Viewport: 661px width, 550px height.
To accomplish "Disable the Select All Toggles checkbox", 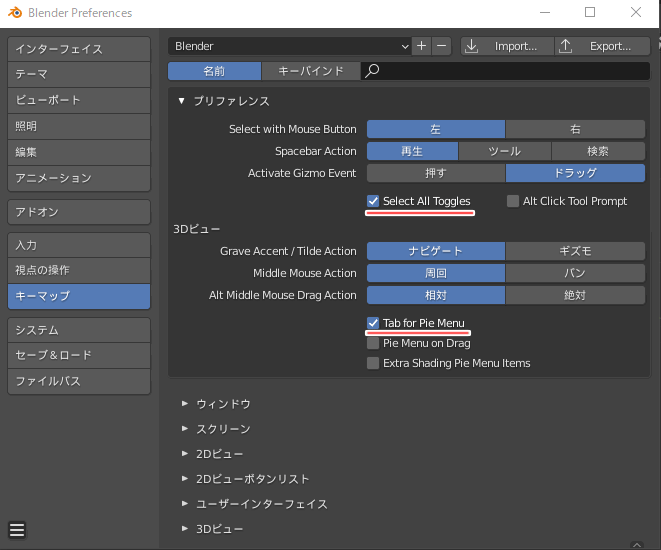I will (x=374, y=201).
